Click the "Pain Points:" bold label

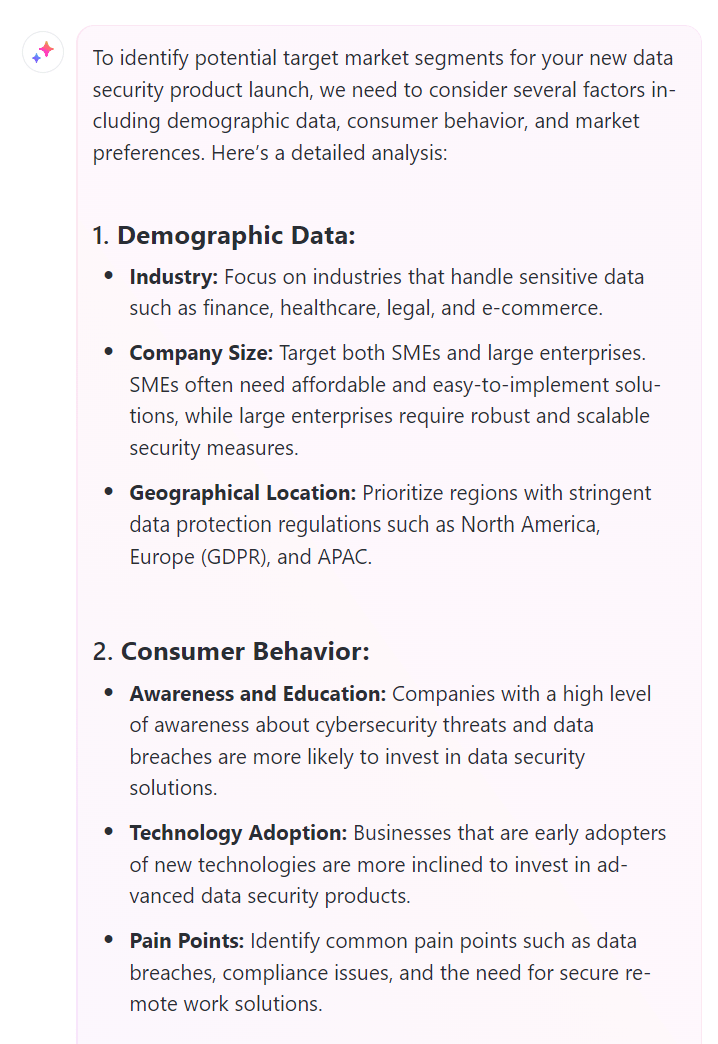[187, 941]
